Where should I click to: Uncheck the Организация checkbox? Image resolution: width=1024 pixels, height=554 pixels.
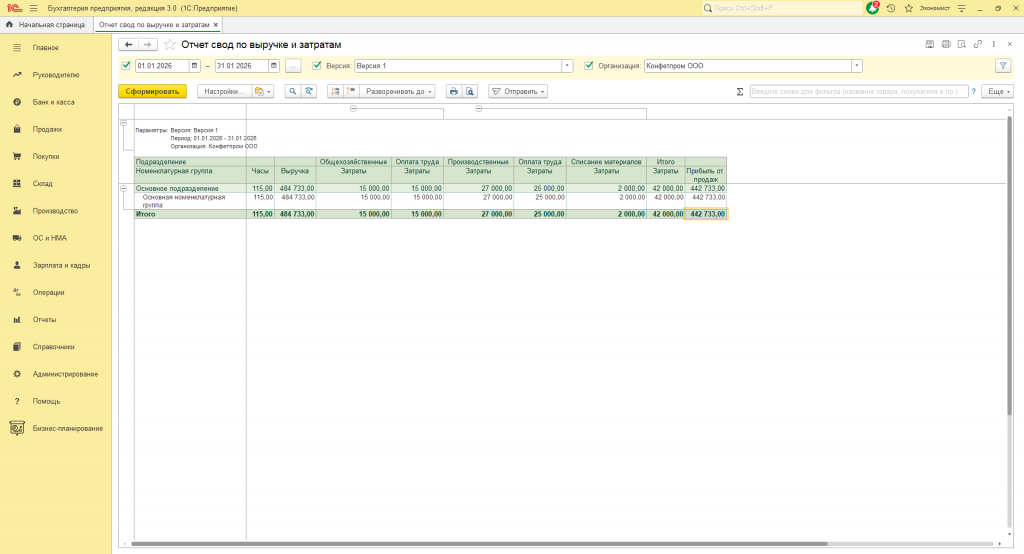tap(588, 66)
